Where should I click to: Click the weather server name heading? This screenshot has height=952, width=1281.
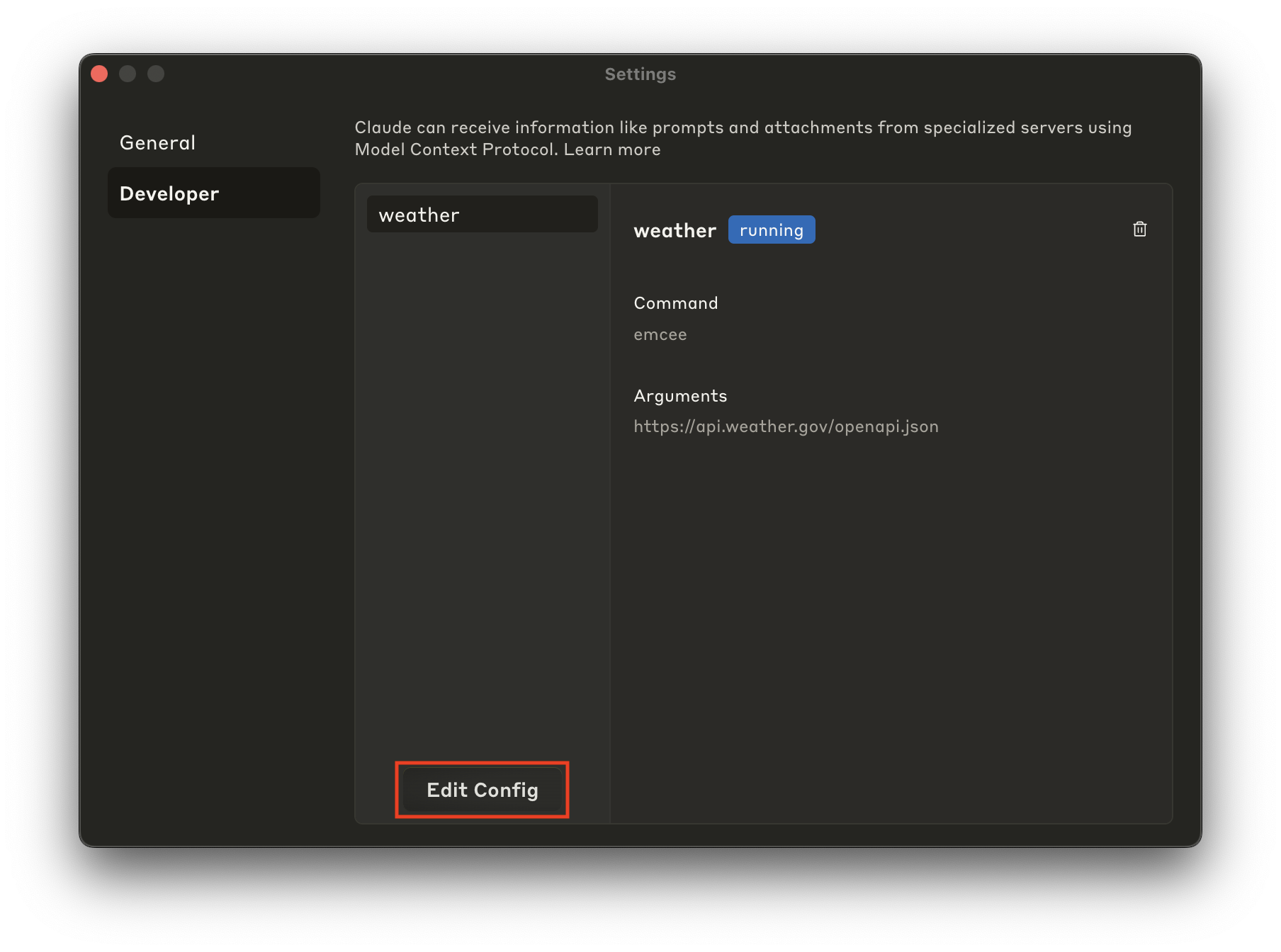(675, 229)
